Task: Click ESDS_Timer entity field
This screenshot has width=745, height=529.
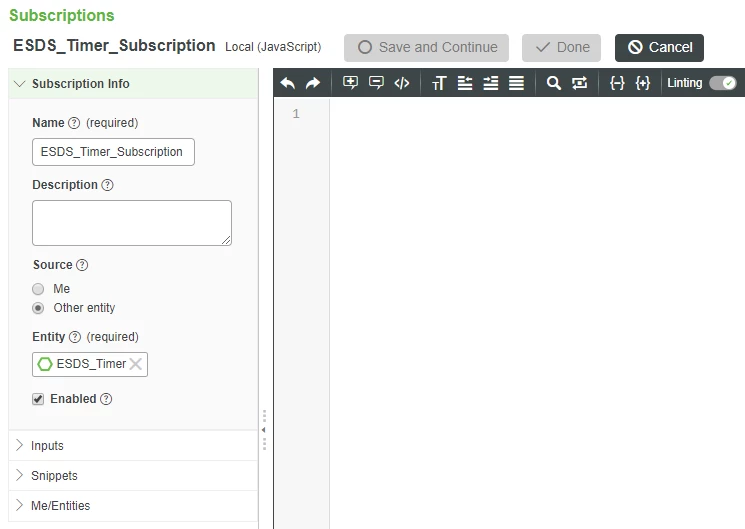Action: click(90, 364)
